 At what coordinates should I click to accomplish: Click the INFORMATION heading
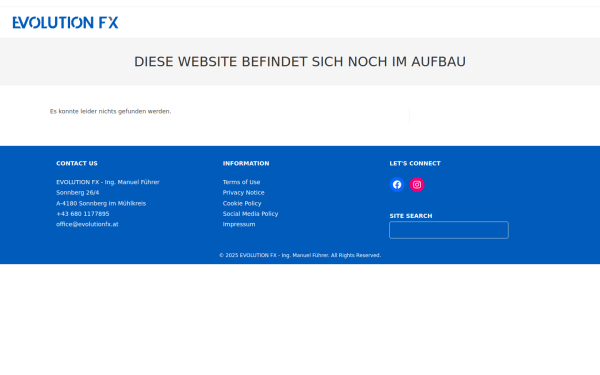point(246,163)
